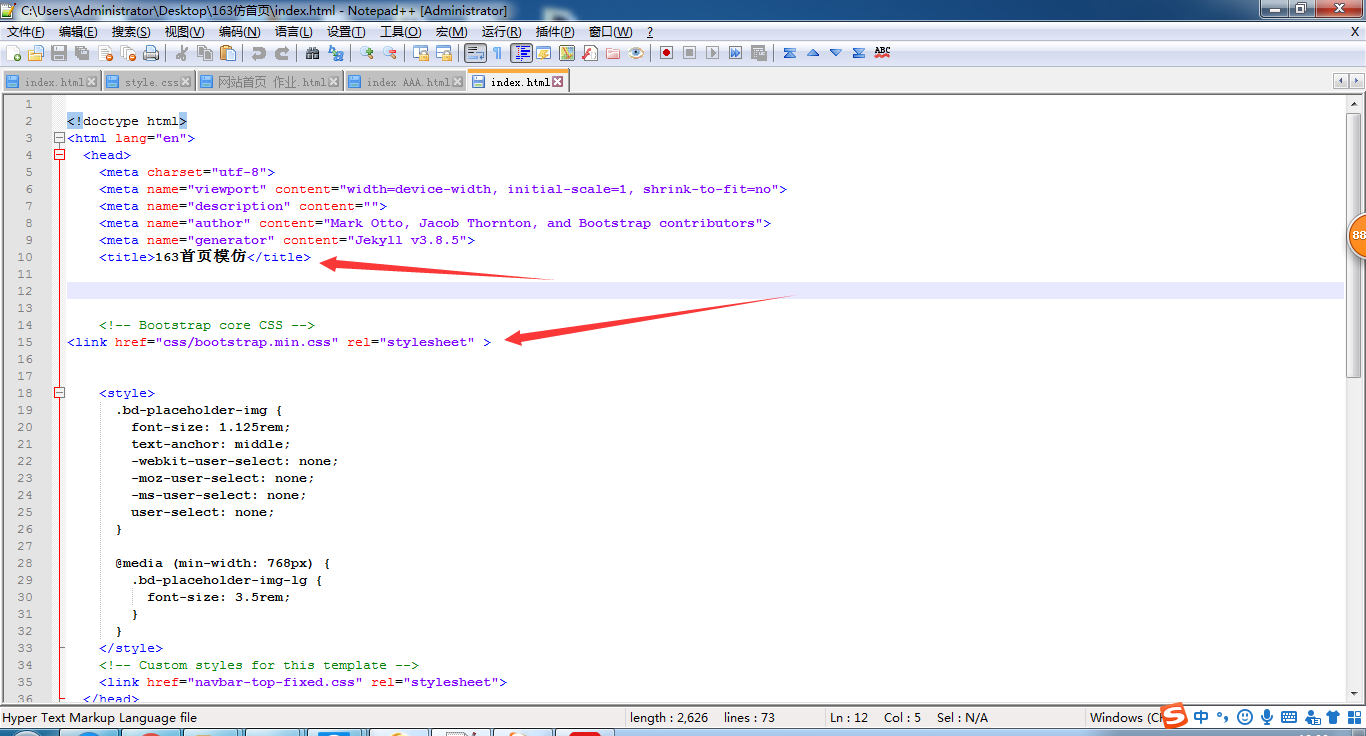Click the ABC spell check icon
The height and width of the screenshot is (736, 1366).
[x=882, y=52]
